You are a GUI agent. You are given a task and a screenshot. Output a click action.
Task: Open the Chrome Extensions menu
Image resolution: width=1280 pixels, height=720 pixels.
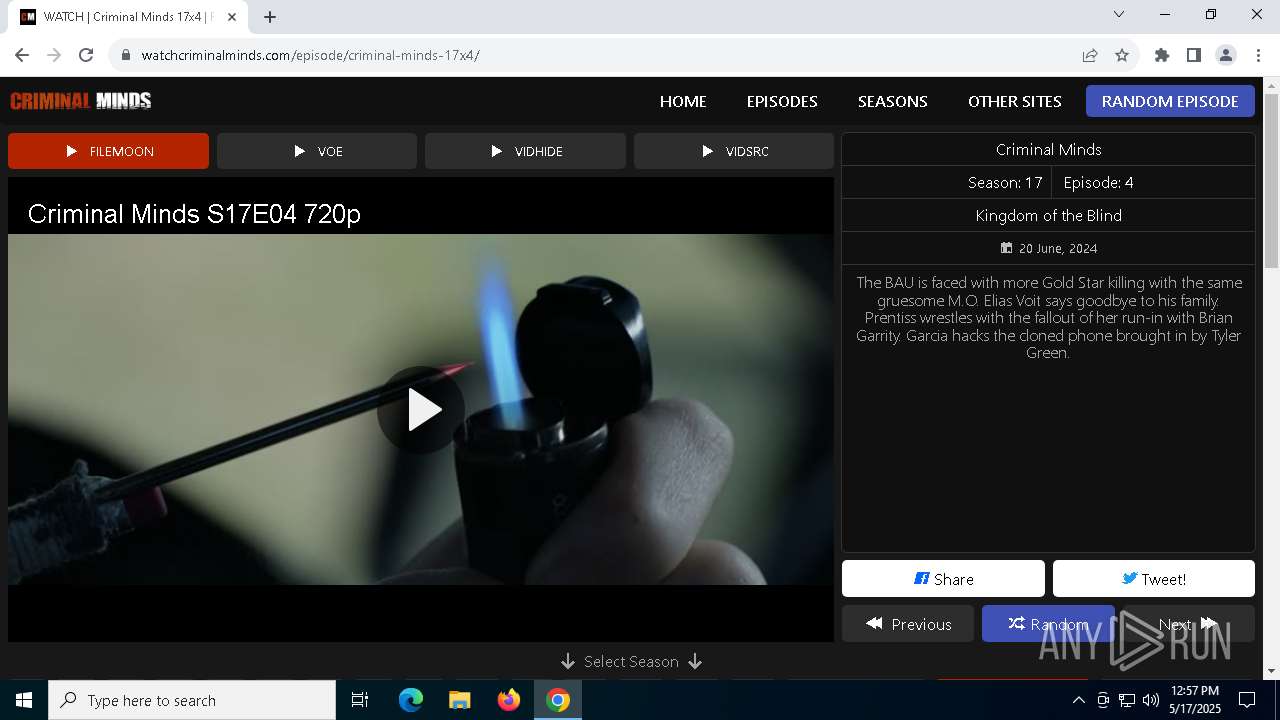click(x=1162, y=55)
